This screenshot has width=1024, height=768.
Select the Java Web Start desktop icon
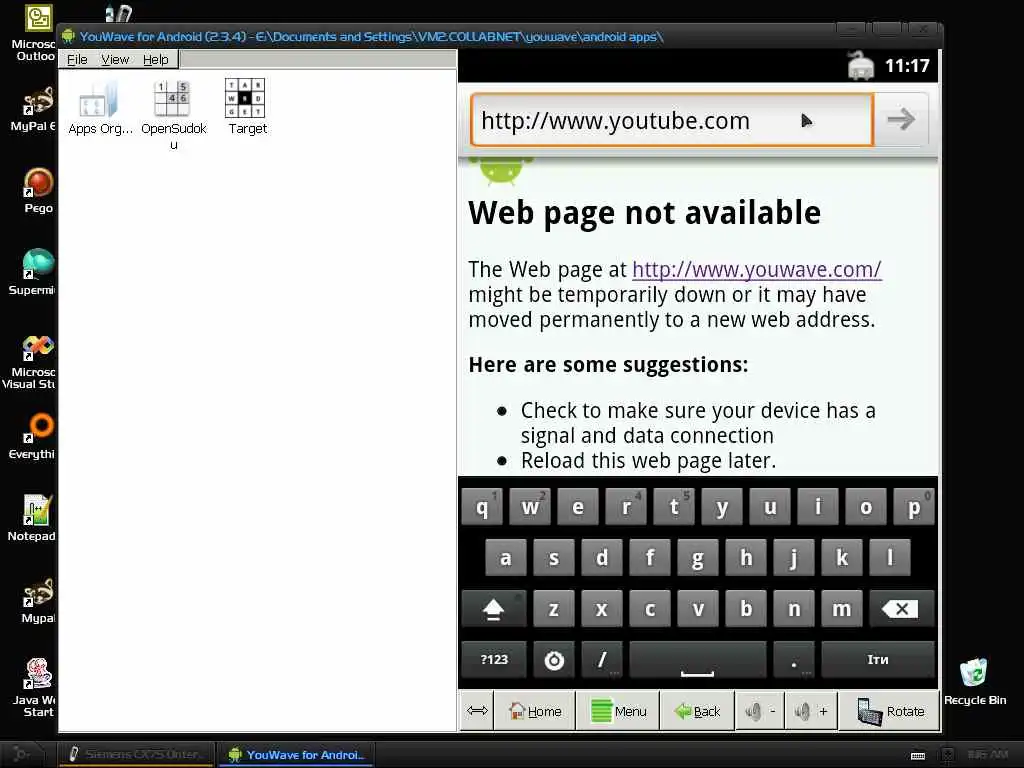tap(35, 687)
